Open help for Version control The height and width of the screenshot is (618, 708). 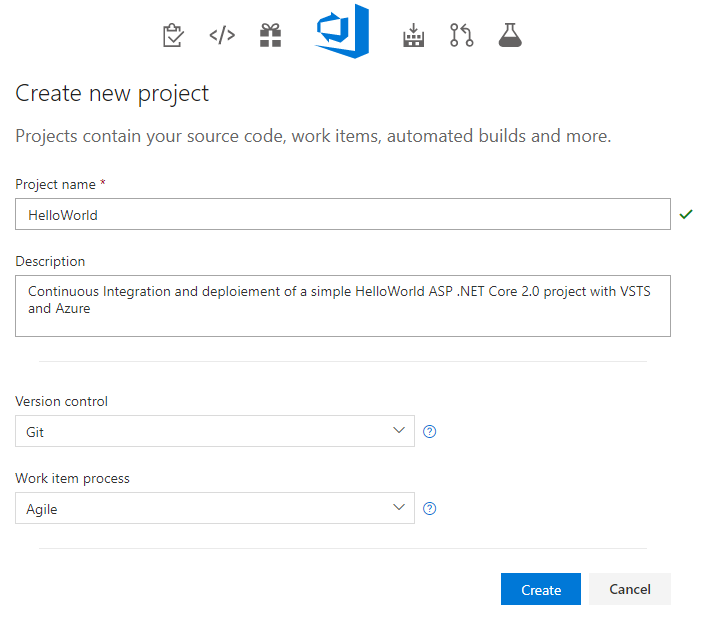click(x=429, y=432)
